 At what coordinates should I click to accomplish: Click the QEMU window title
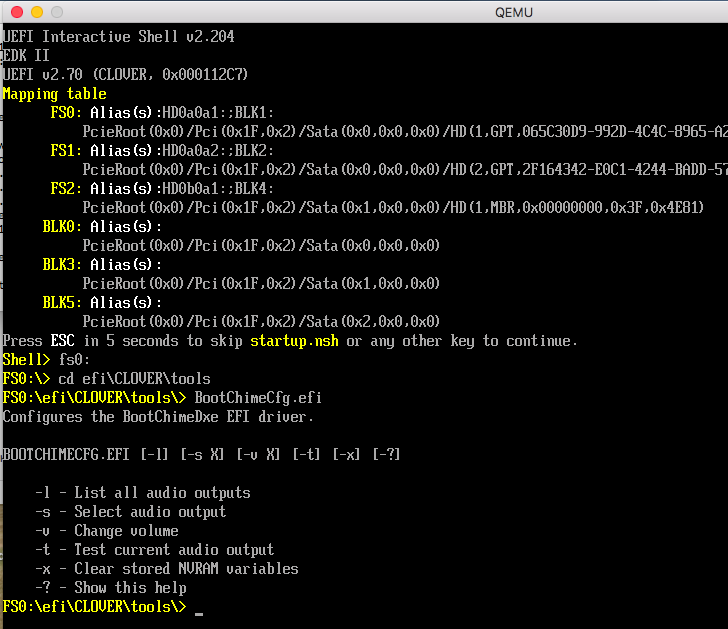[514, 13]
